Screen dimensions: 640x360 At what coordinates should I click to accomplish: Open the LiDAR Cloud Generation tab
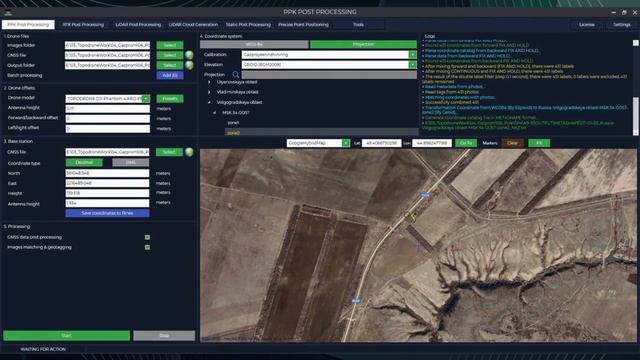193,24
